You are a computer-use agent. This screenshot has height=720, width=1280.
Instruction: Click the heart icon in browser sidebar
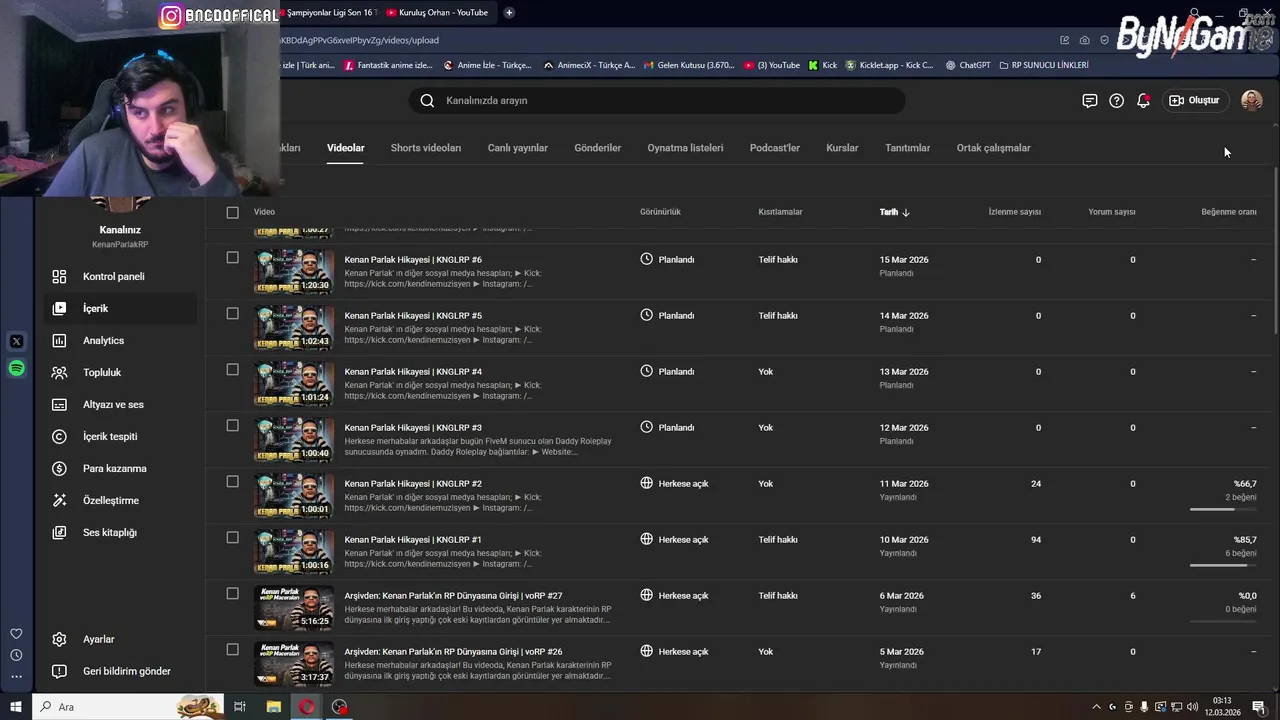pos(16,633)
